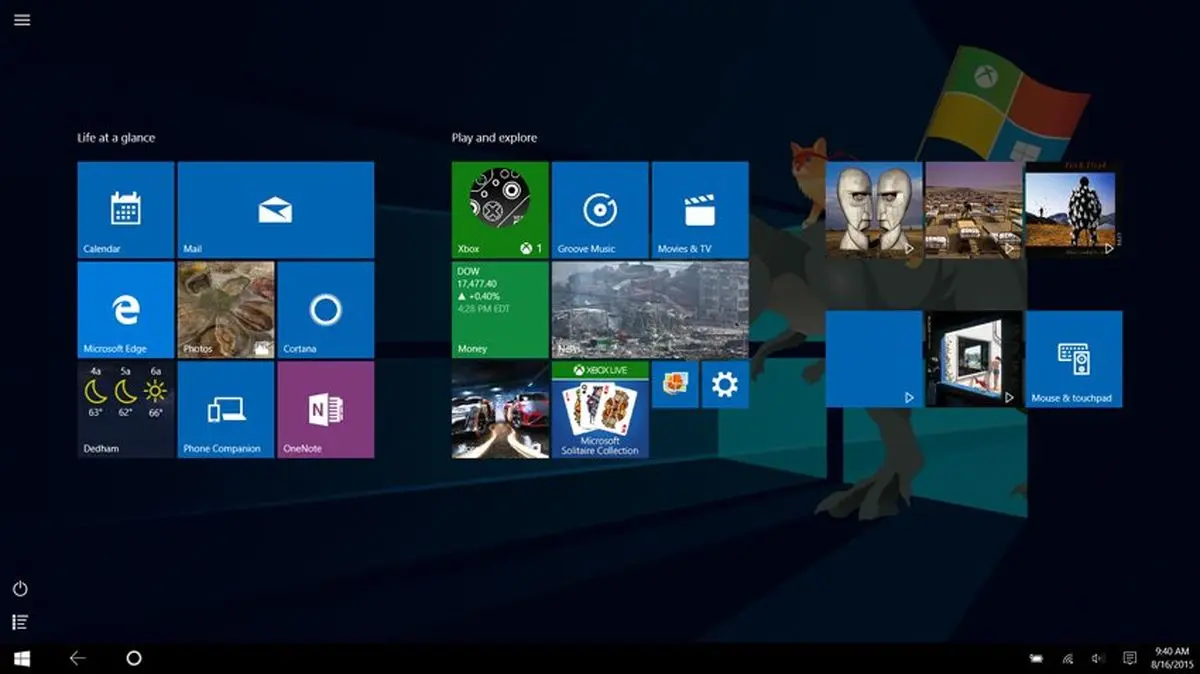
Task: Open the Dedham weather tile
Action: coord(126,410)
